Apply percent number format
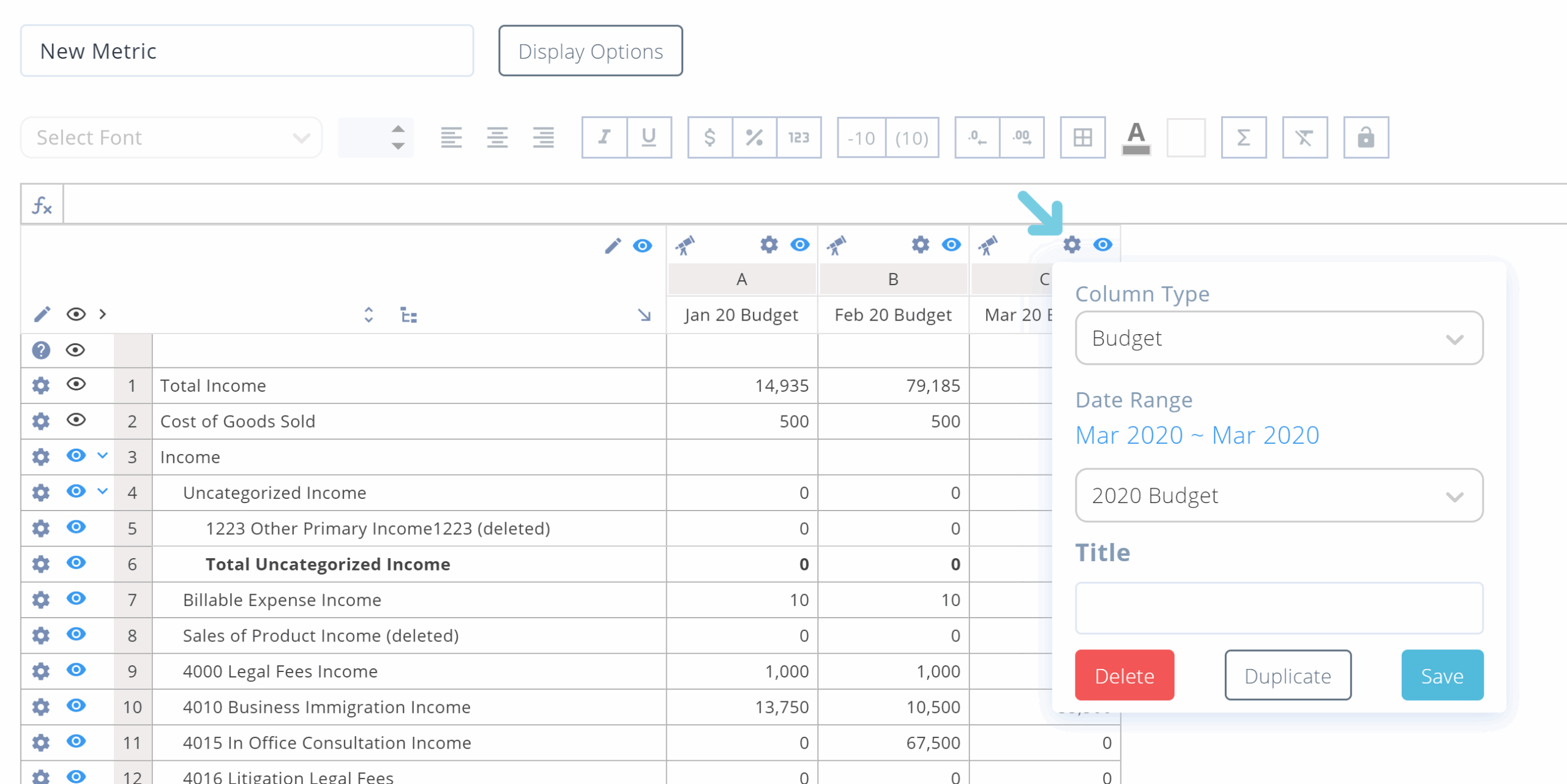The height and width of the screenshot is (784, 1567). coord(754,138)
